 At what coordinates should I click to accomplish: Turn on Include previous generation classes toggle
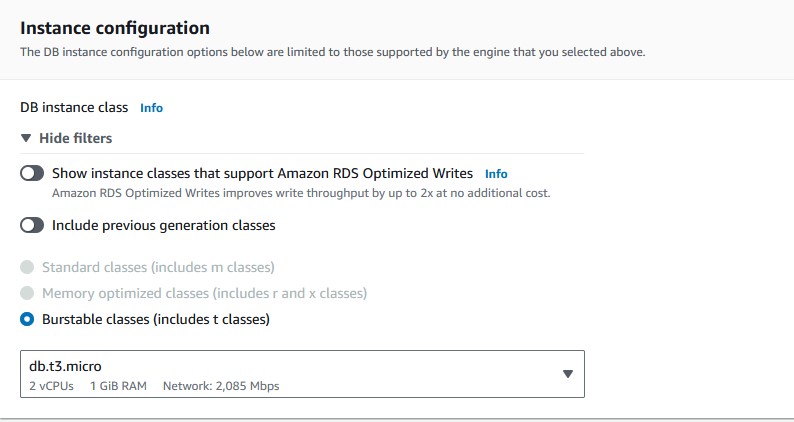point(32,225)
